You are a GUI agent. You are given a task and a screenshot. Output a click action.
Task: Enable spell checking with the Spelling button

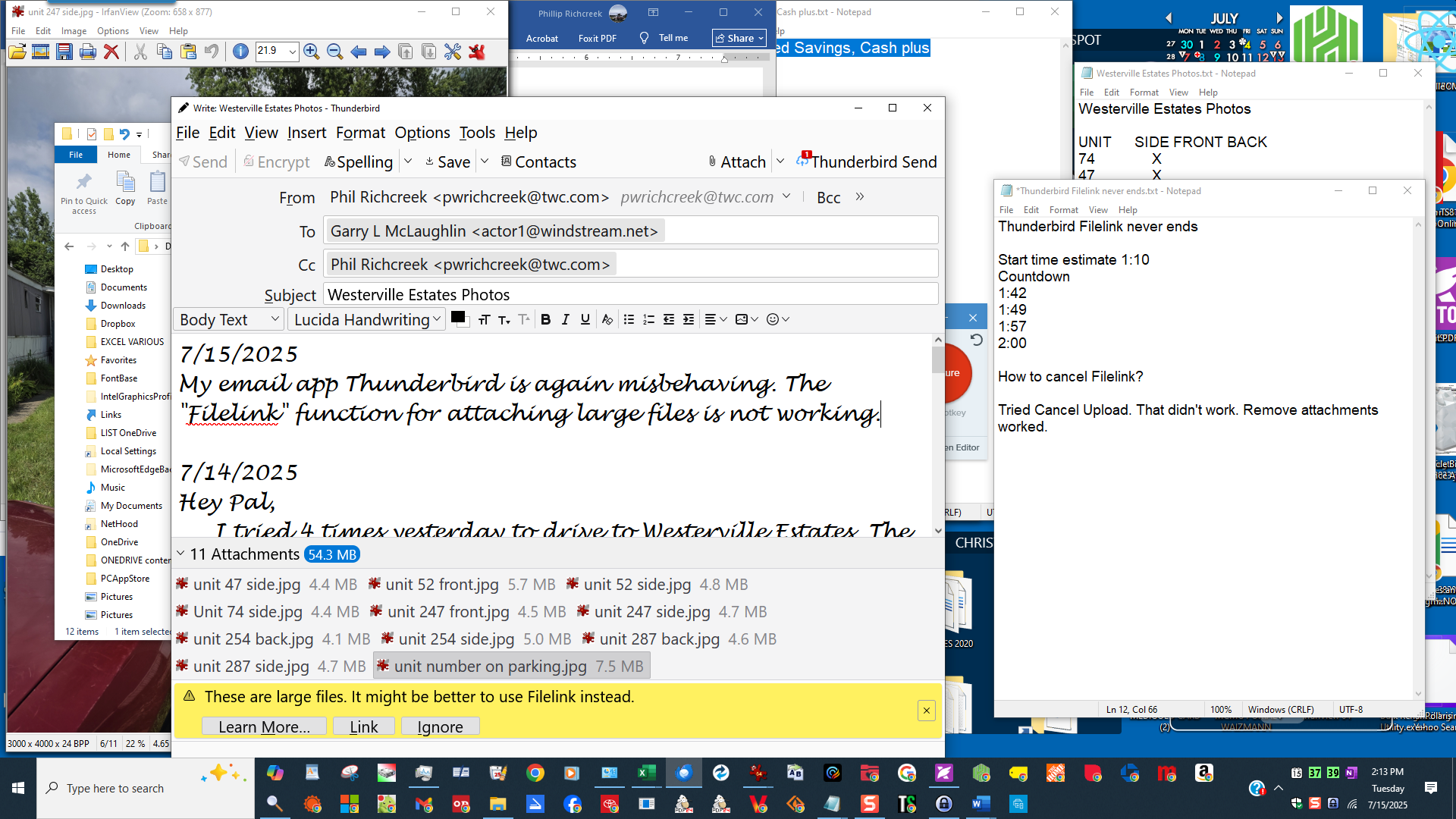tap(358, 162)
